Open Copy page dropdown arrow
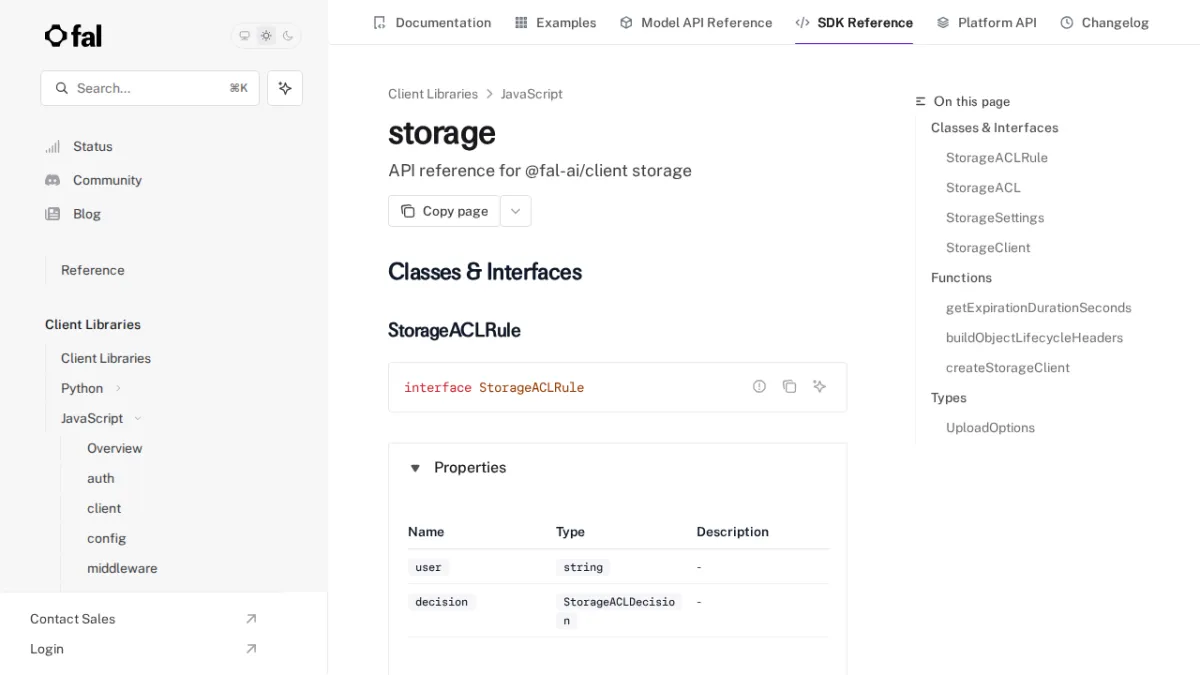The image size is (1200, 675). coord(515,211)
